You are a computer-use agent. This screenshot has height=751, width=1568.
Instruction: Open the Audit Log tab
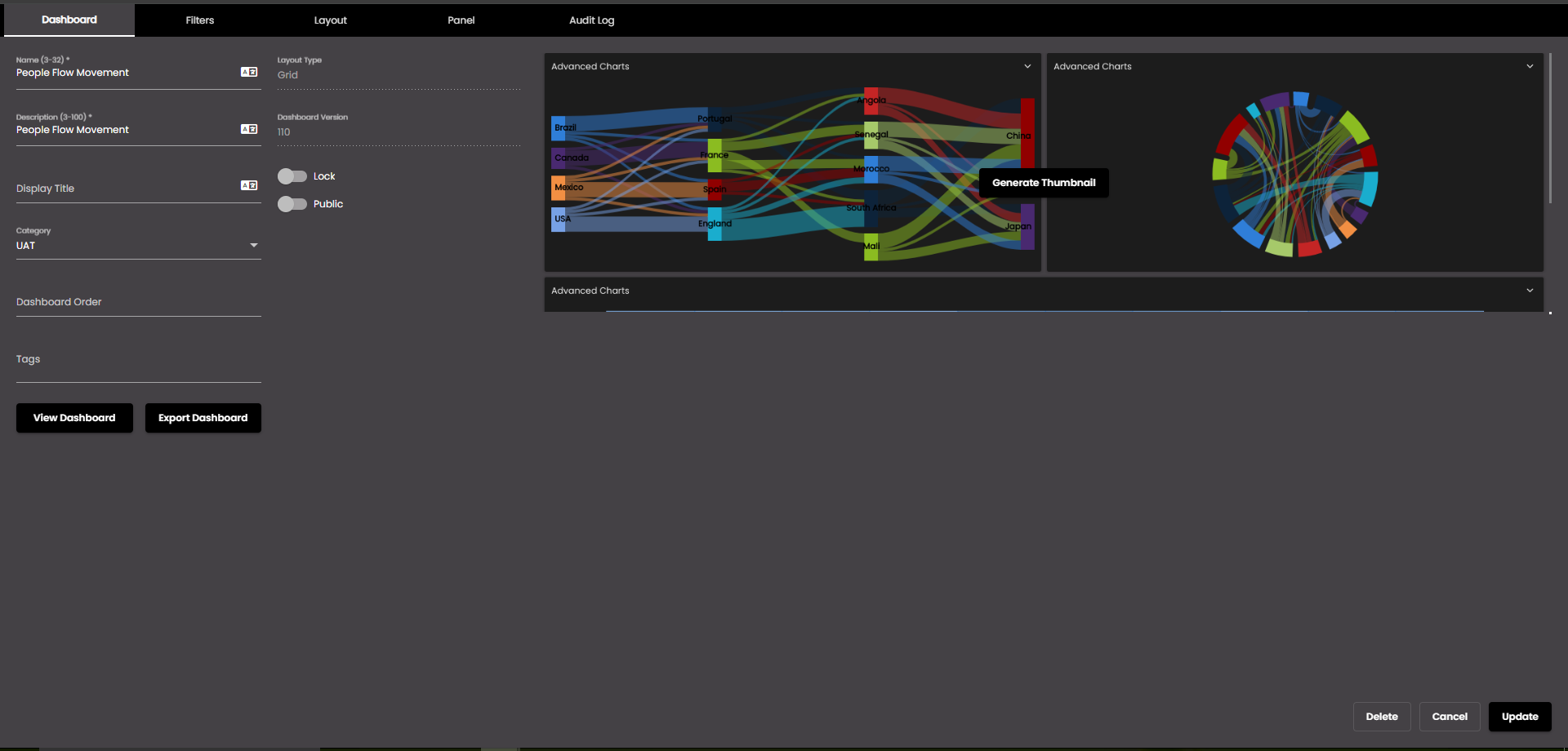(592, 20)
